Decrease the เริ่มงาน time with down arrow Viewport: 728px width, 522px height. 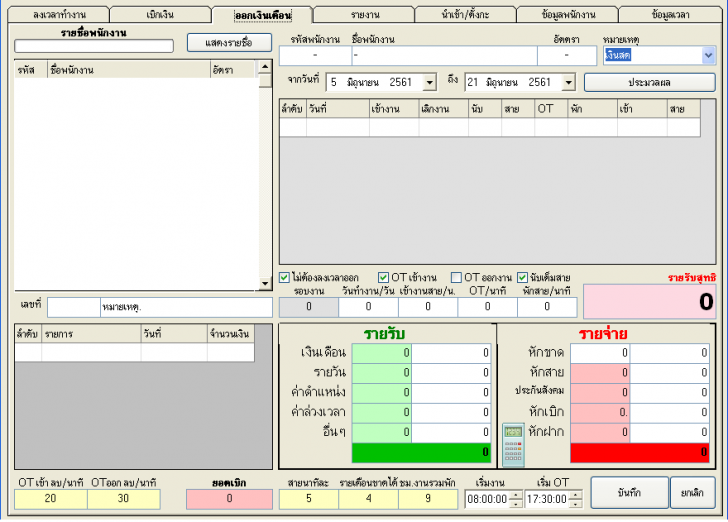point(516,503)
